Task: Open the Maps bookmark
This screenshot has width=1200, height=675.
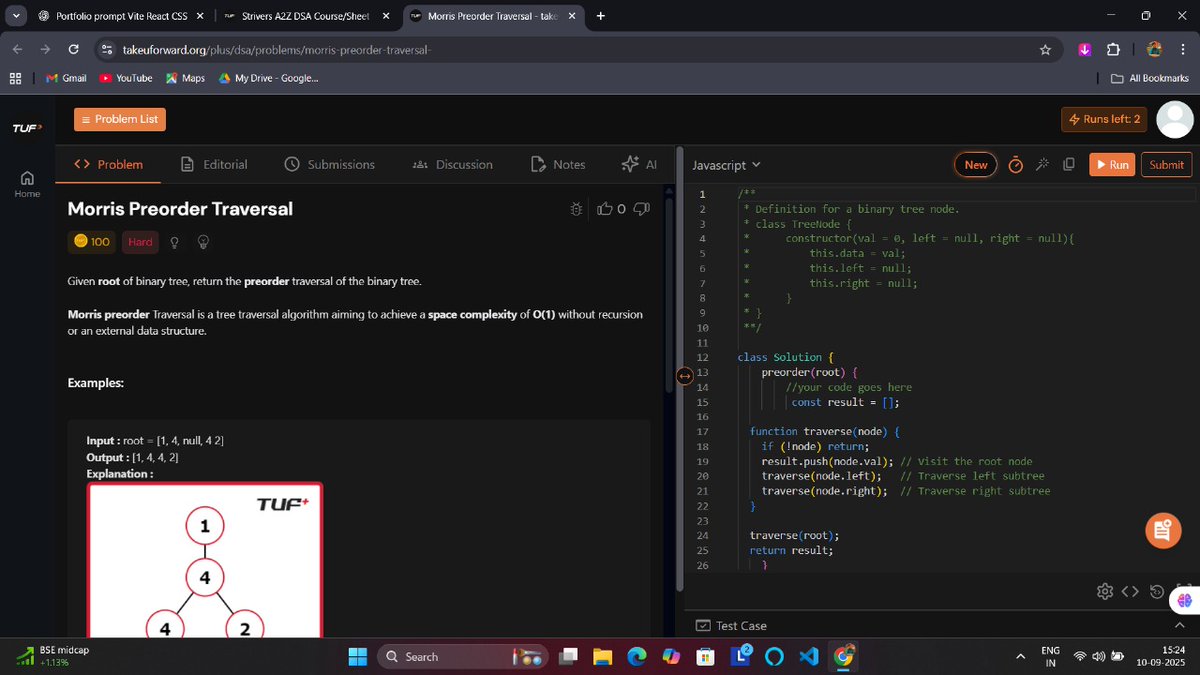Action: point(185,78)
